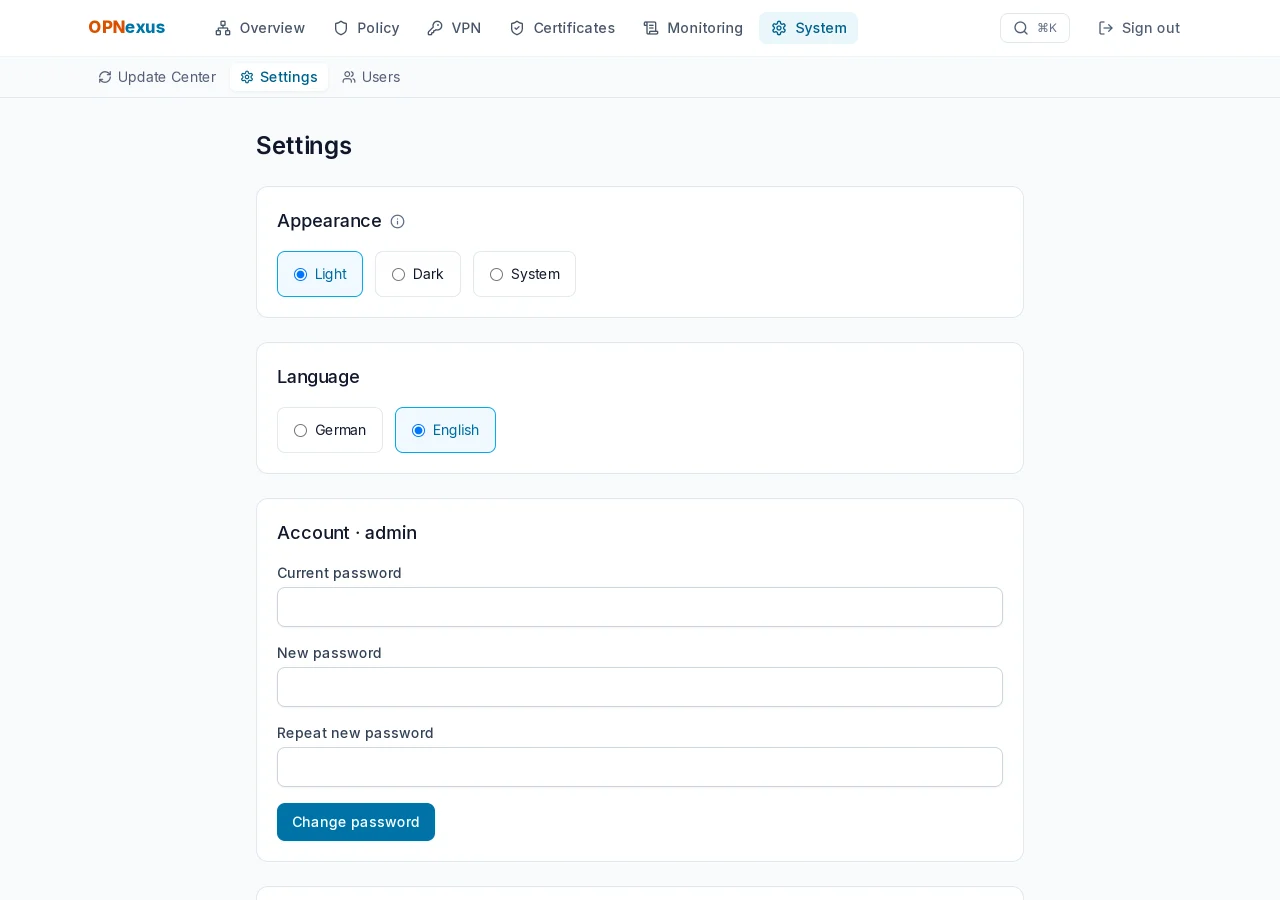Click the Certificates shield-check icon

[517, 28]
